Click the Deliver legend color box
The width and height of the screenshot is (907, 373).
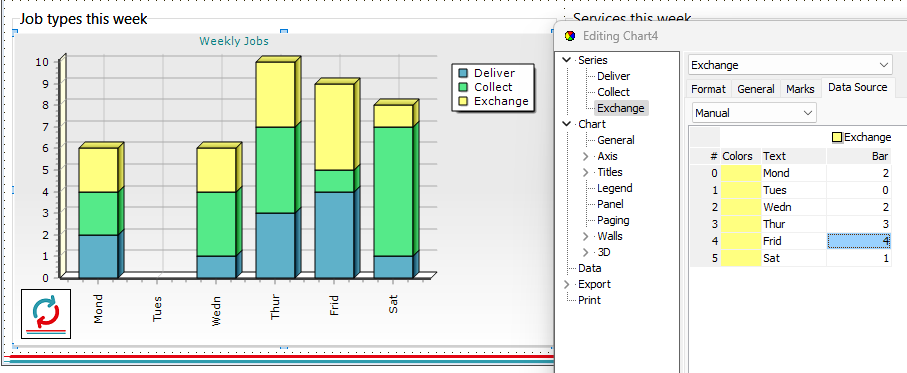tap(463, 73)
